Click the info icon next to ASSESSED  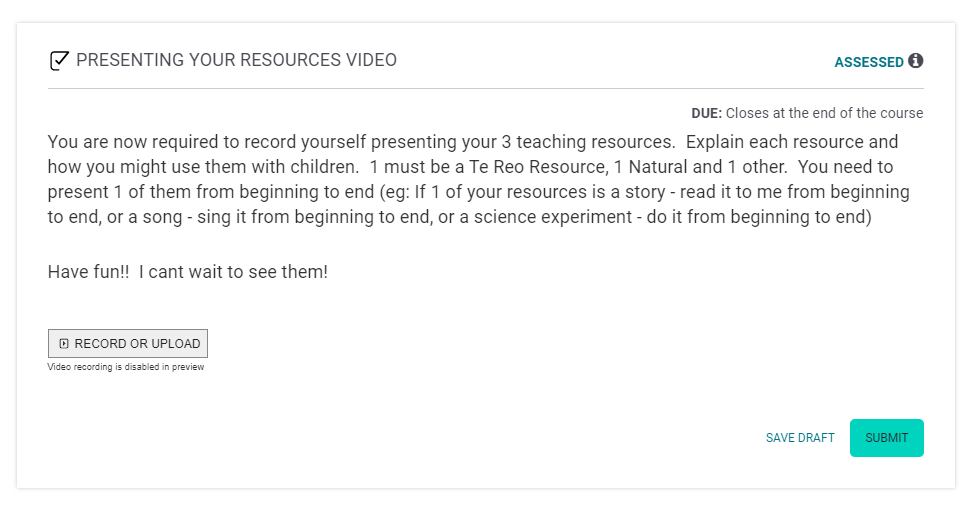click(x=915, y=61)
